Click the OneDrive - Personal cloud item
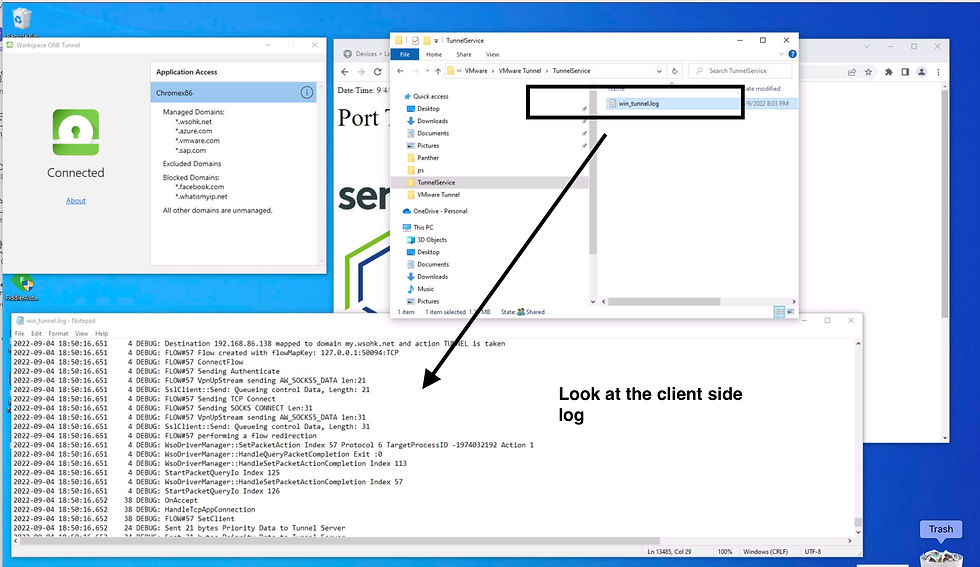 click(435, 211)
